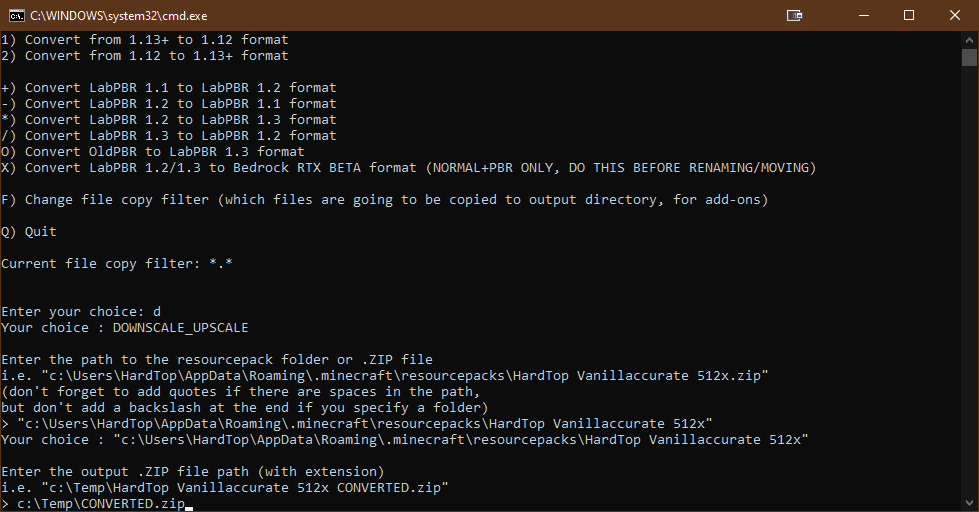Image resolution: width=979 pixels, height=512 pixels.
Task: Click the scrollbar down arrow
Action: coord(969,503)
